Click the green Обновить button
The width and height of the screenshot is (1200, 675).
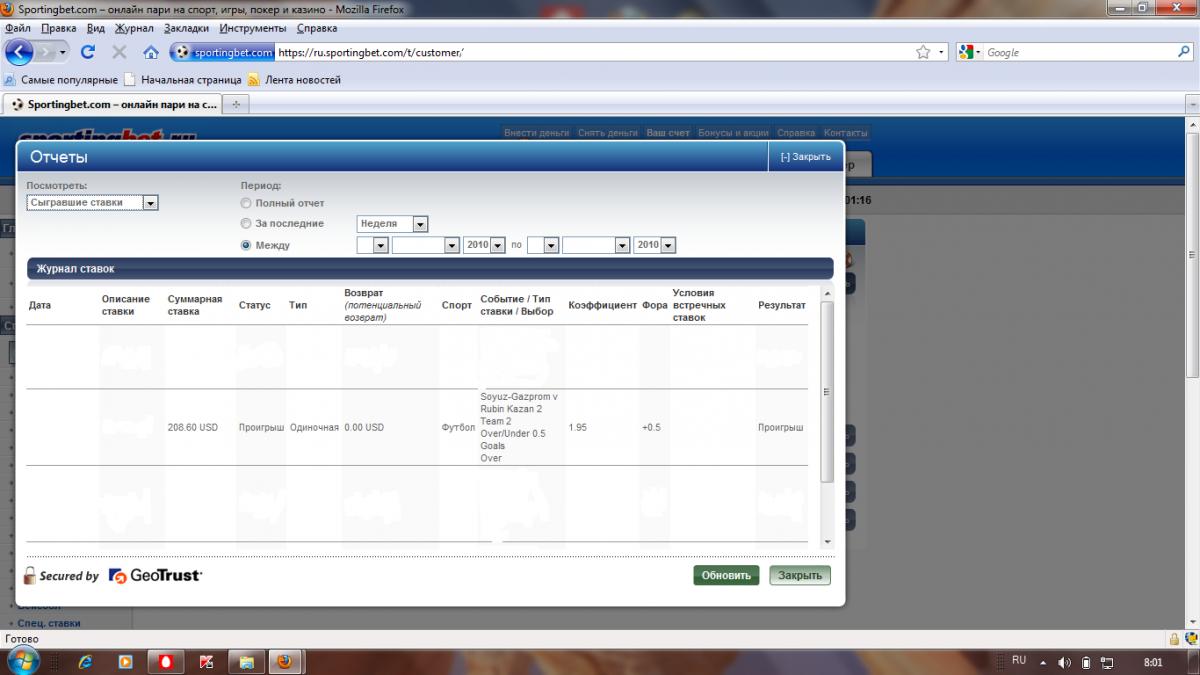click(726, 575)
